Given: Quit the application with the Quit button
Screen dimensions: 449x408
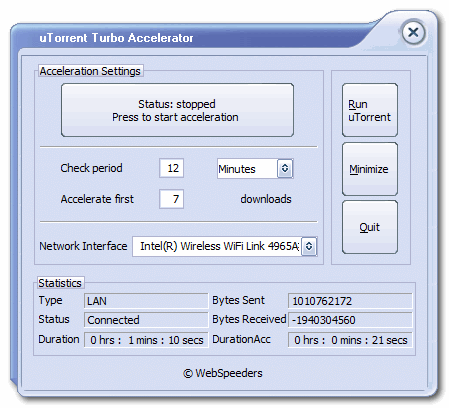Looking at the screenshot, I should (x=370, y=227).
